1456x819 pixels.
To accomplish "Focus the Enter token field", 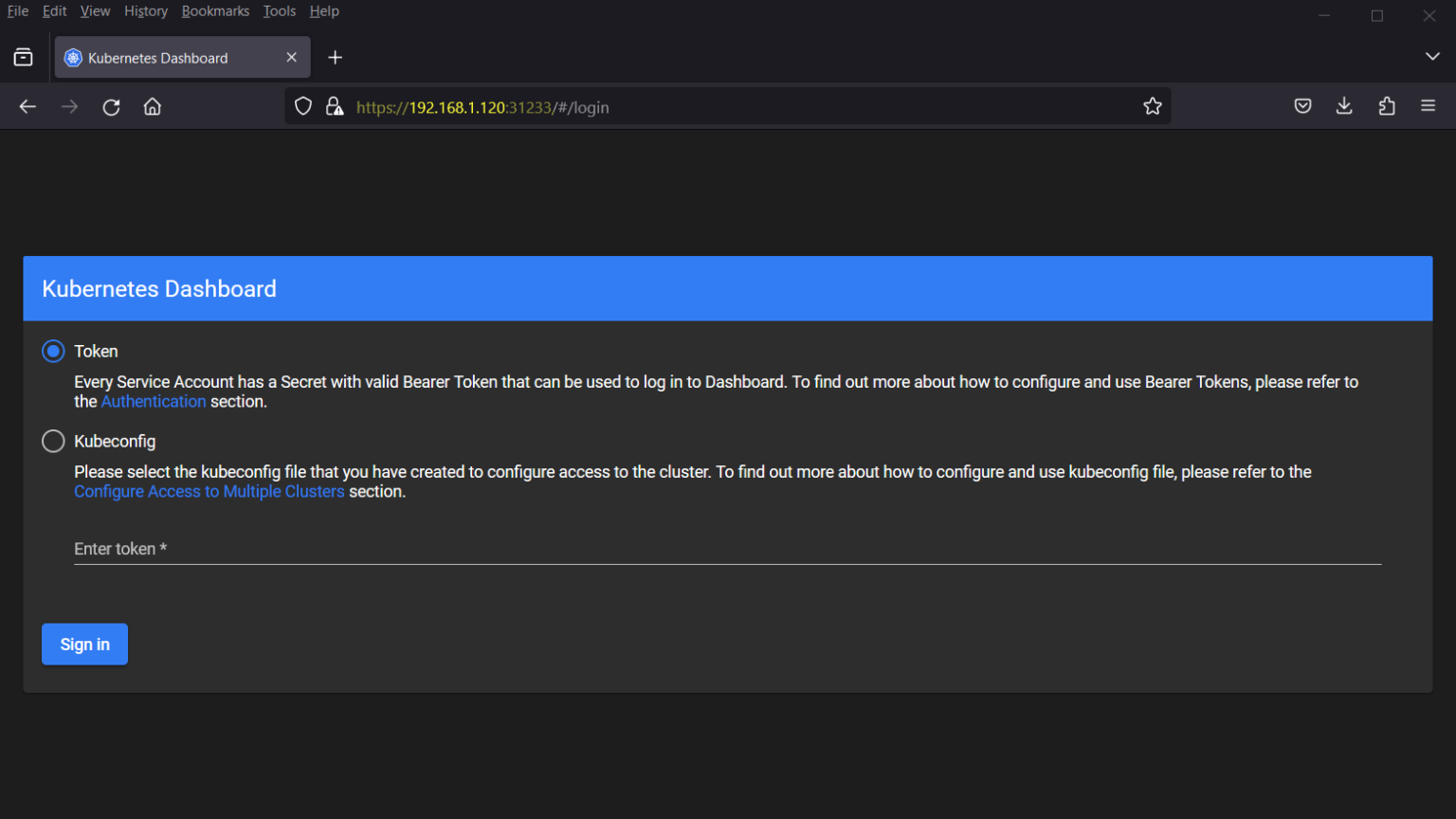I will tap(728, 549).
